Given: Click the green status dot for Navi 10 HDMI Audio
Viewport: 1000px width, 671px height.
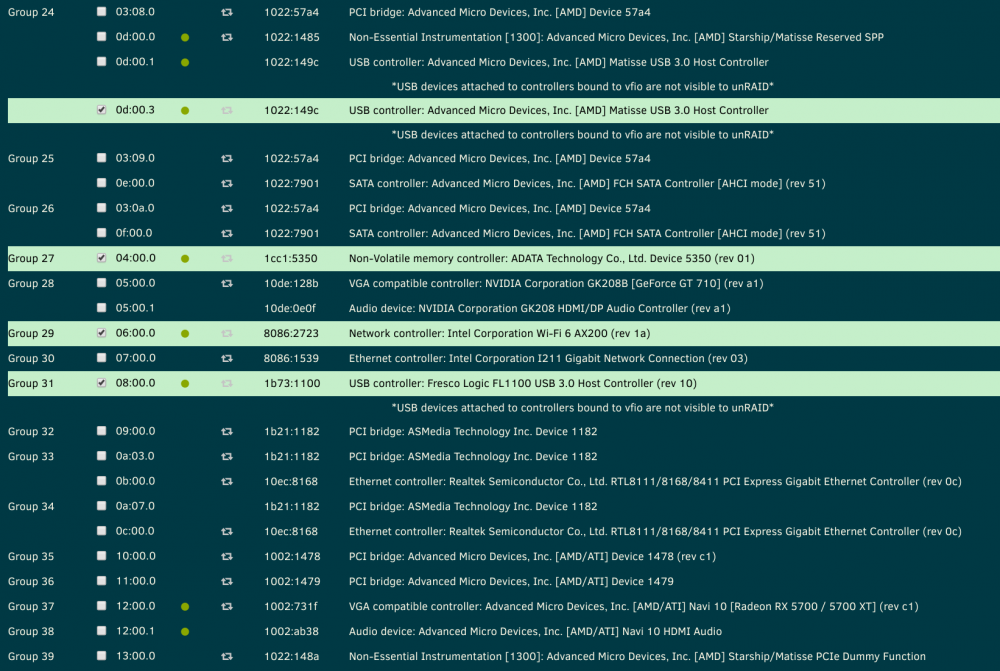Looking at the screenshot, I should (x=185, y=631).
